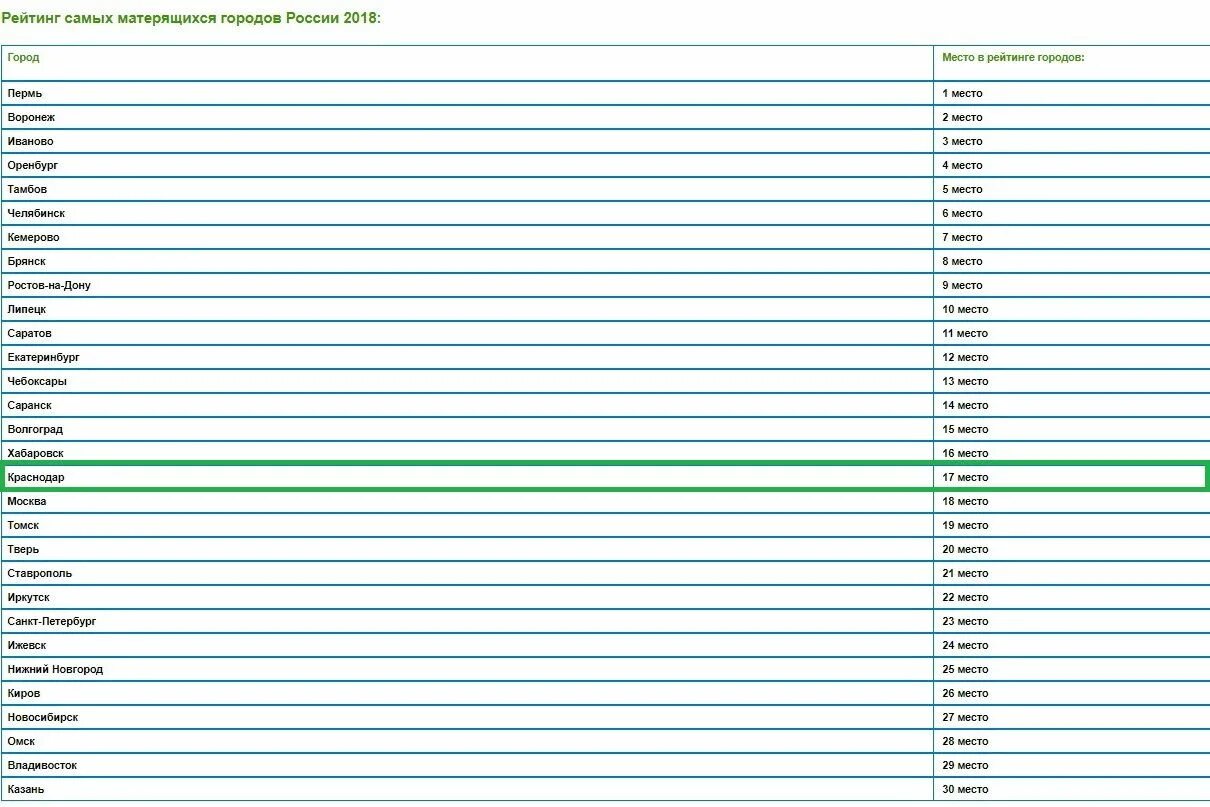The height and width of the screenshot is (807, 1210).
Task: Click the rank cell '12 место'
Action: (1072, 357)
